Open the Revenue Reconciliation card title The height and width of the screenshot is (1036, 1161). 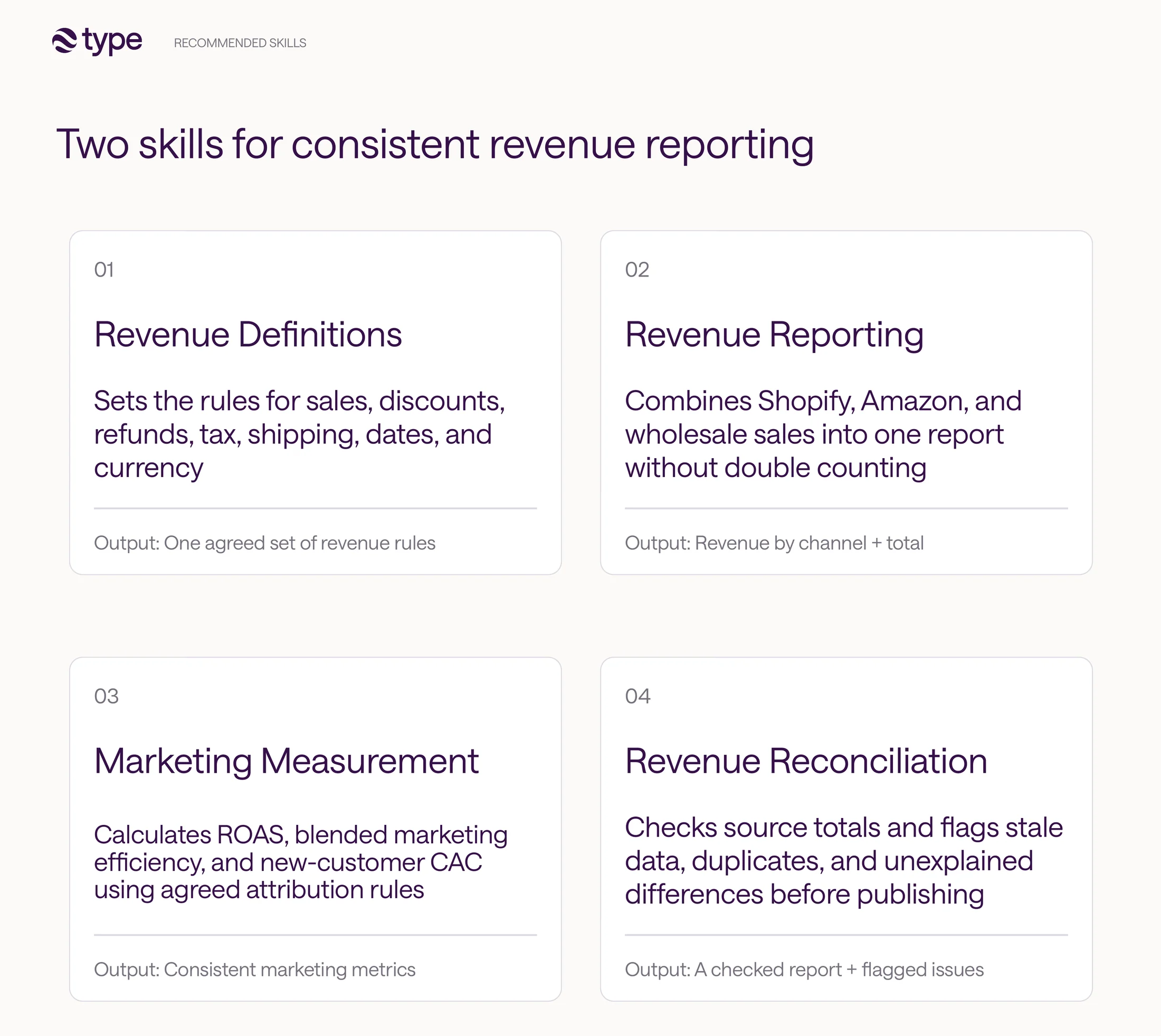click(806, 761)
